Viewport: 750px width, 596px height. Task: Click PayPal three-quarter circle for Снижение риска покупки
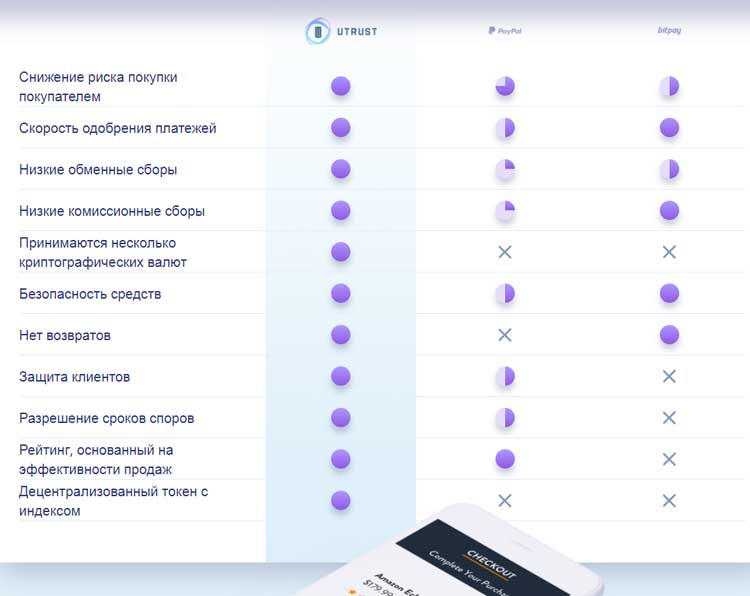[x=505, y=86]
